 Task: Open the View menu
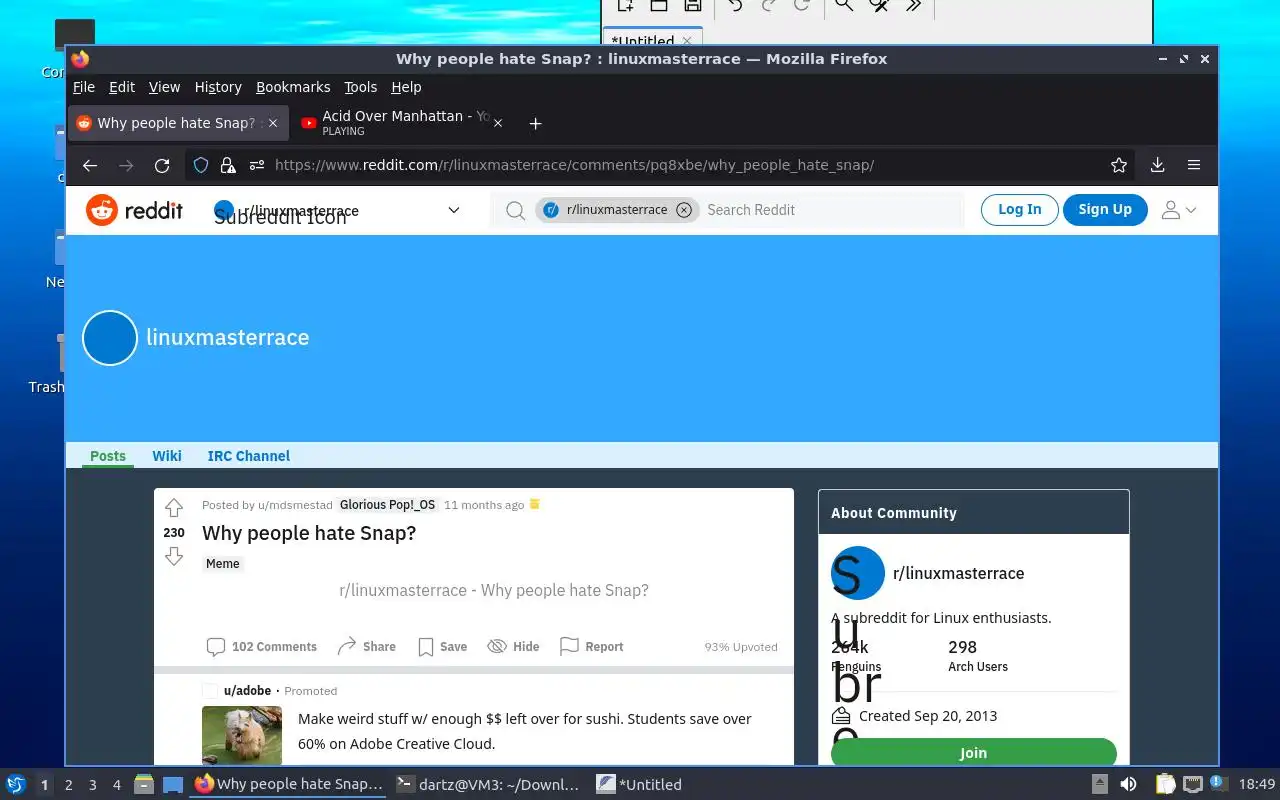(164, 87)
